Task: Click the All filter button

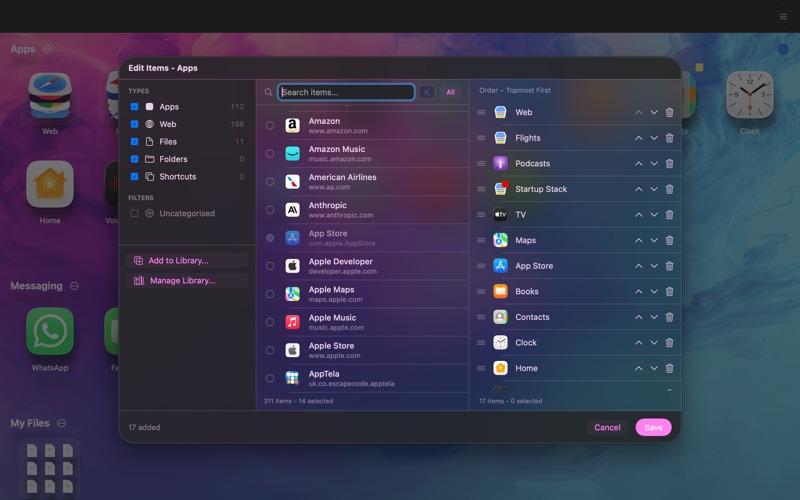Action: (451, 92)
